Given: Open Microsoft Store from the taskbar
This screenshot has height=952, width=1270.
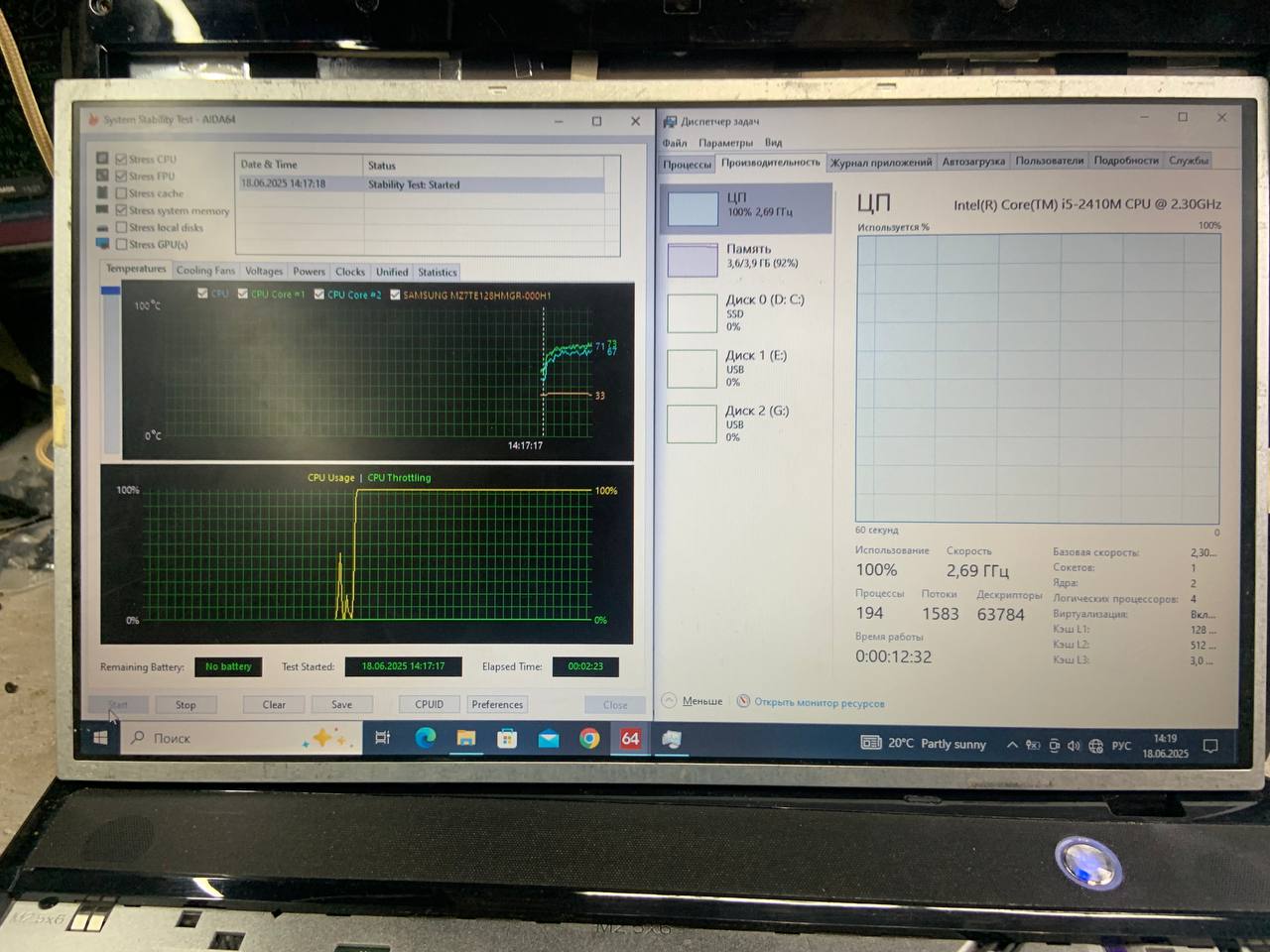Looking at the screenshot, I should [x=507, y=739].
